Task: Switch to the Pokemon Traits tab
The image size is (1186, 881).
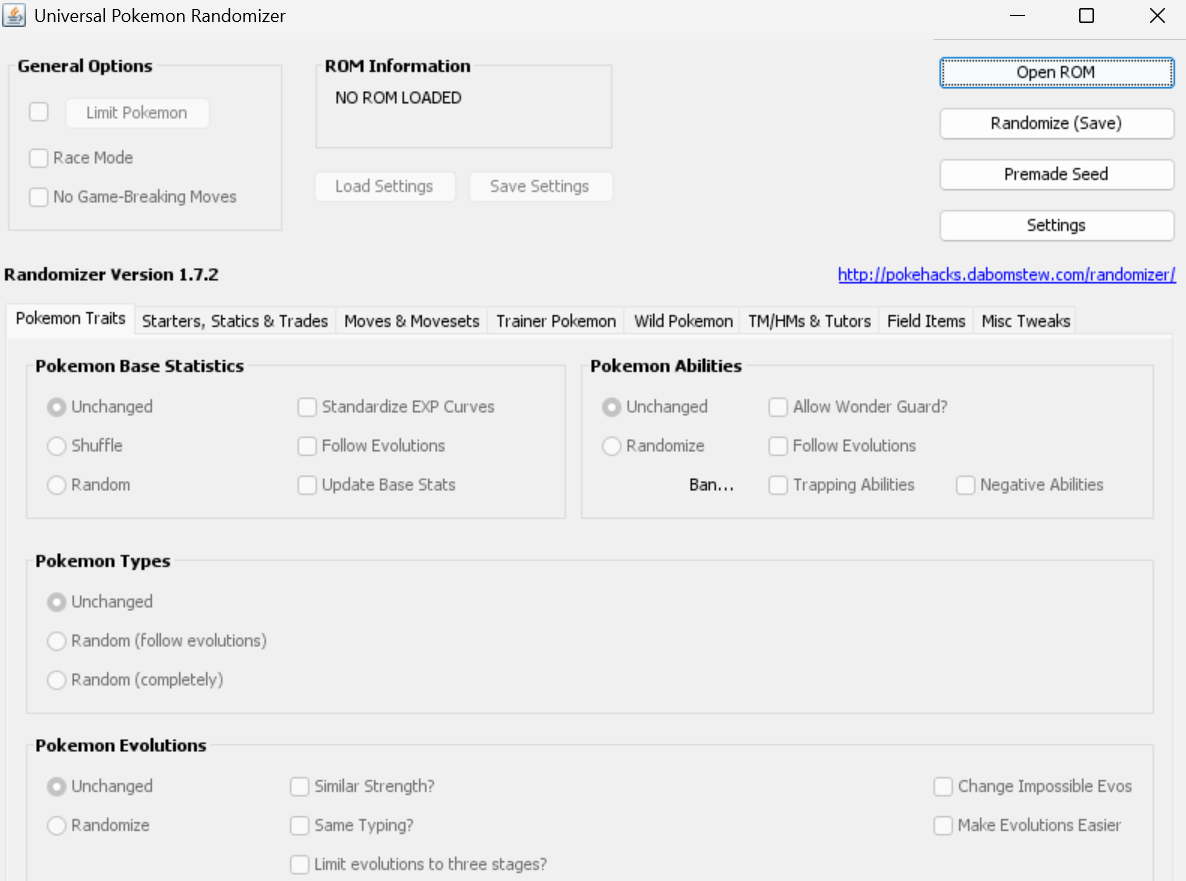Action: pos(71,318)
